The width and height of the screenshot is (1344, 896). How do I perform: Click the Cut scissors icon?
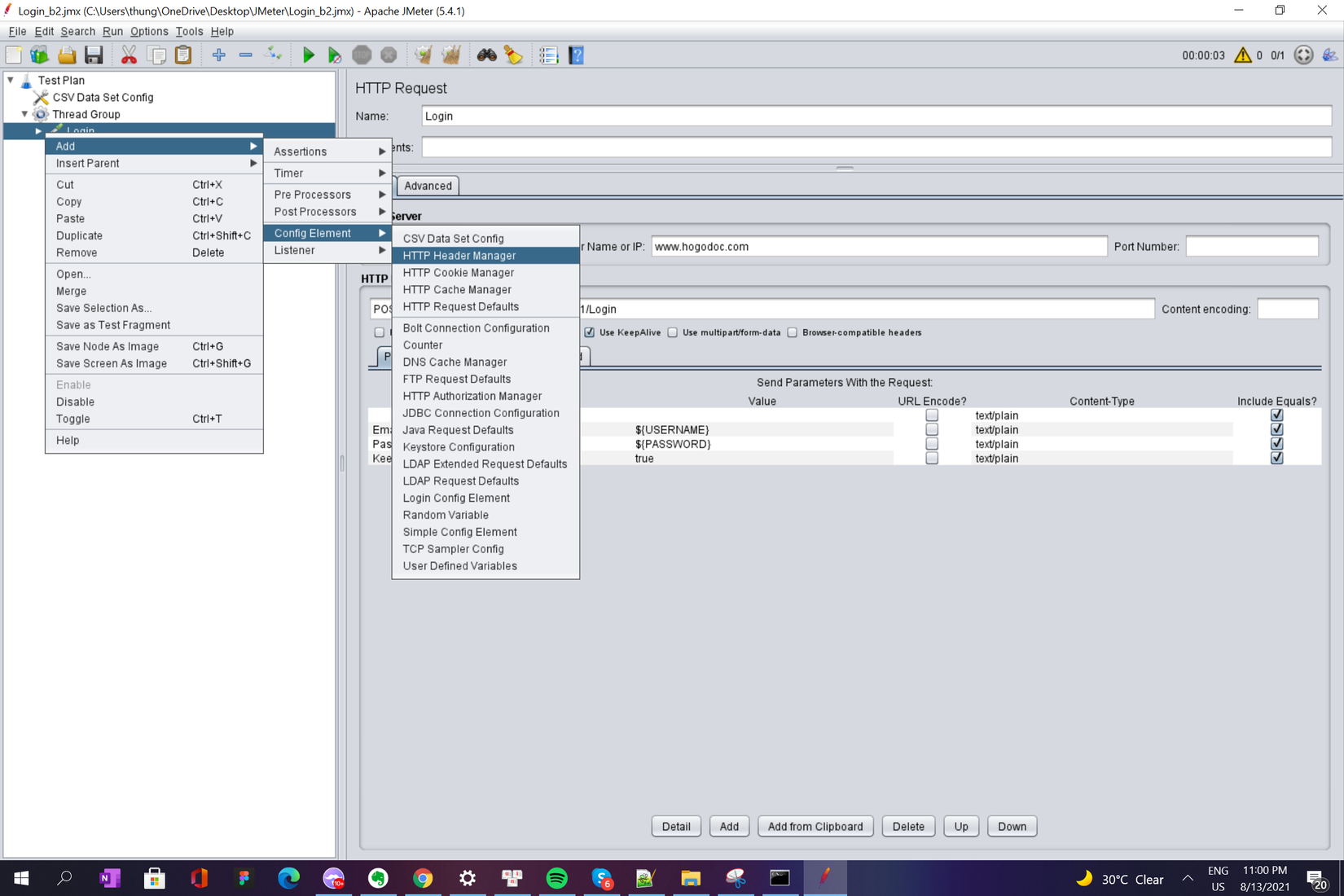click(x=129, y=55)
